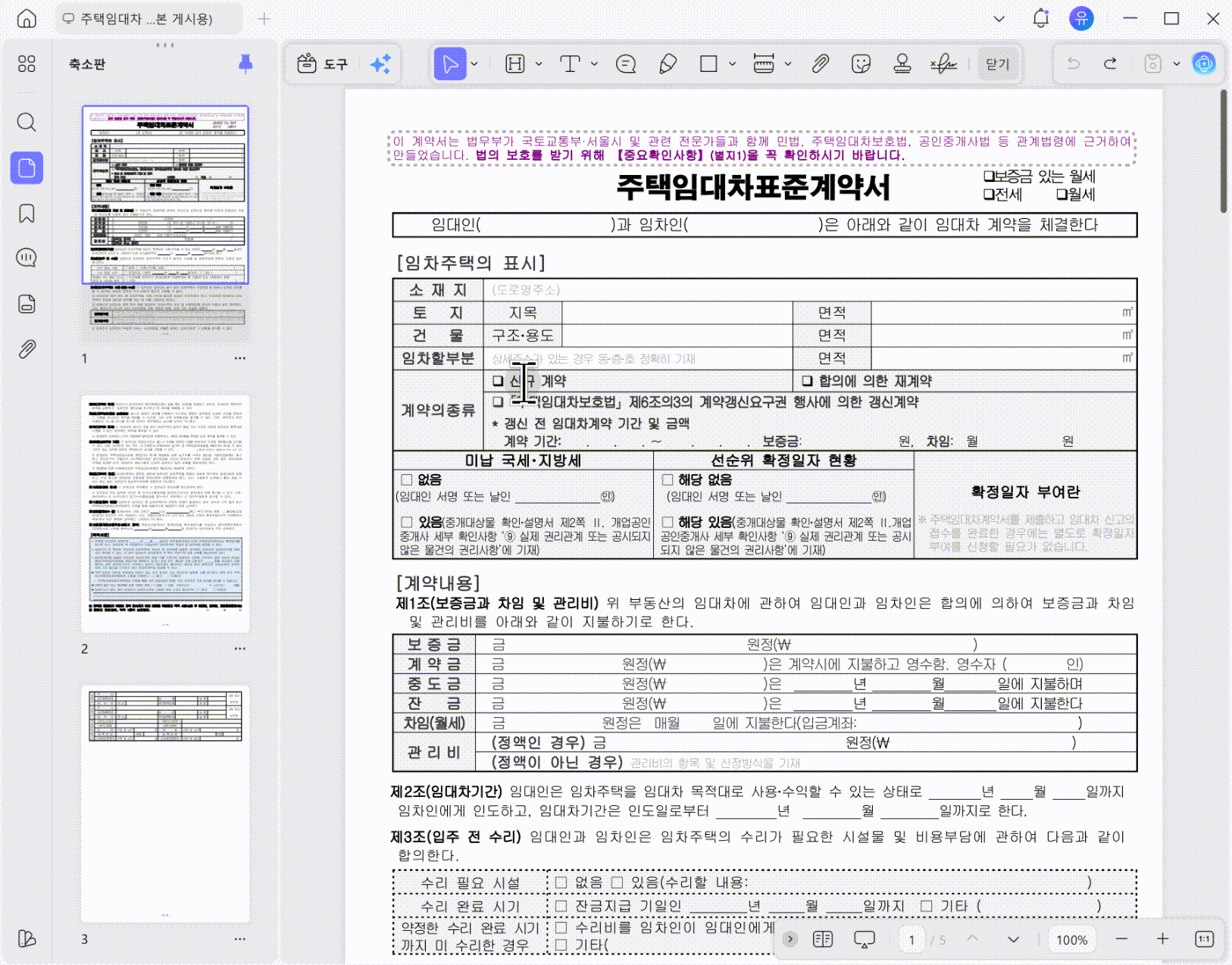Open the search panel icon
Image resolution: width=1232 pixels, height=965 pixels.
27,122
